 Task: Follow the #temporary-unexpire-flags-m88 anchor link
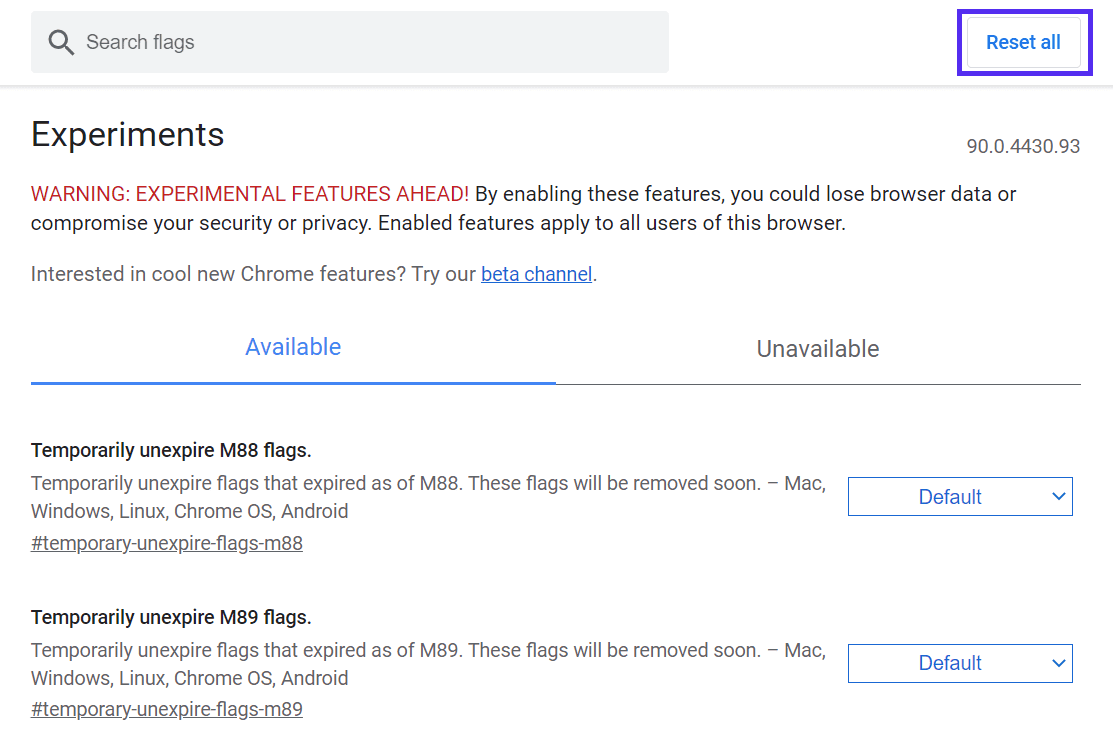(x=167, y=544)
